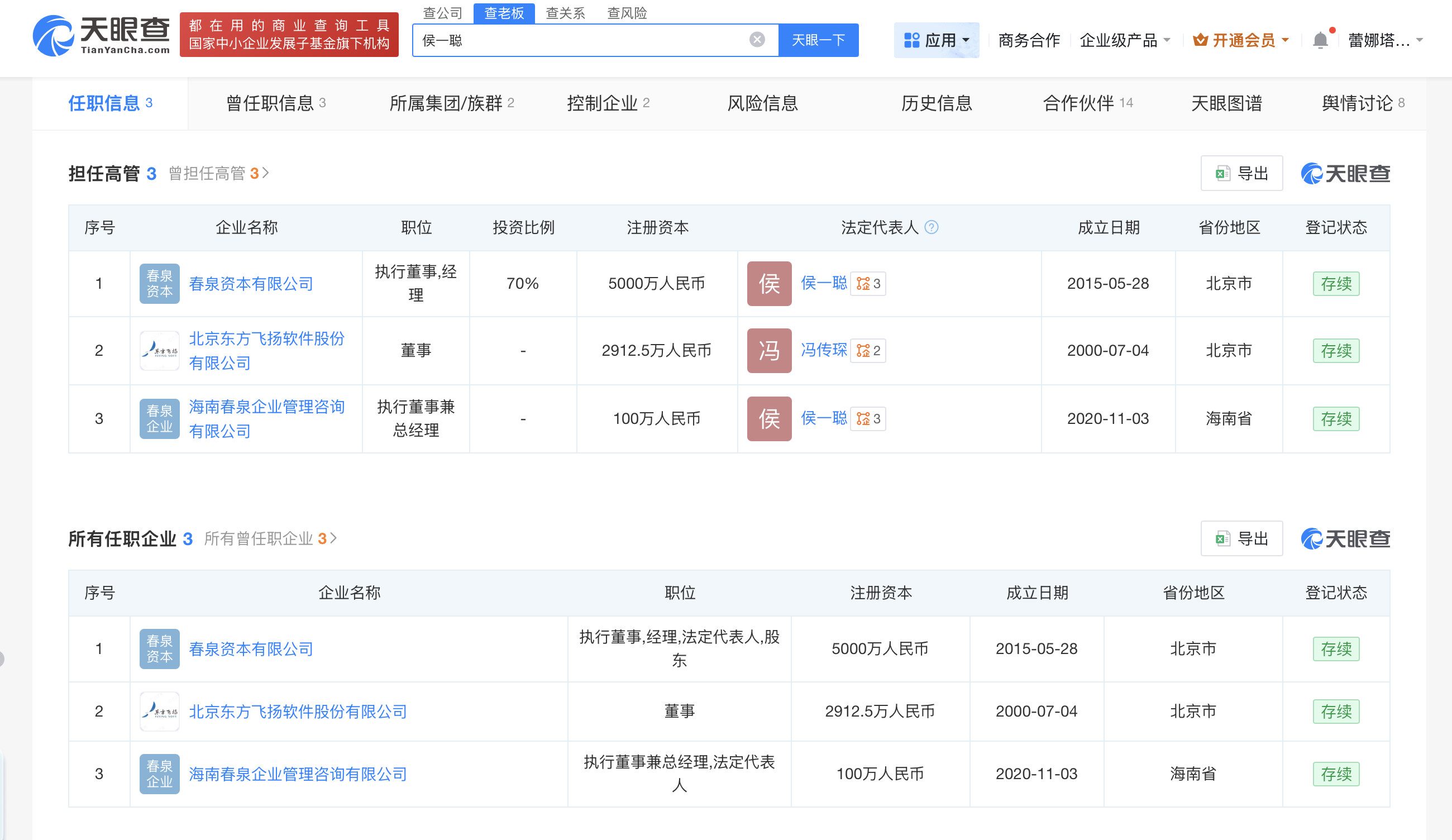Click the 春泉资本 company logo thumbnail
This screenshot has width=1452, height=840.
160,284
